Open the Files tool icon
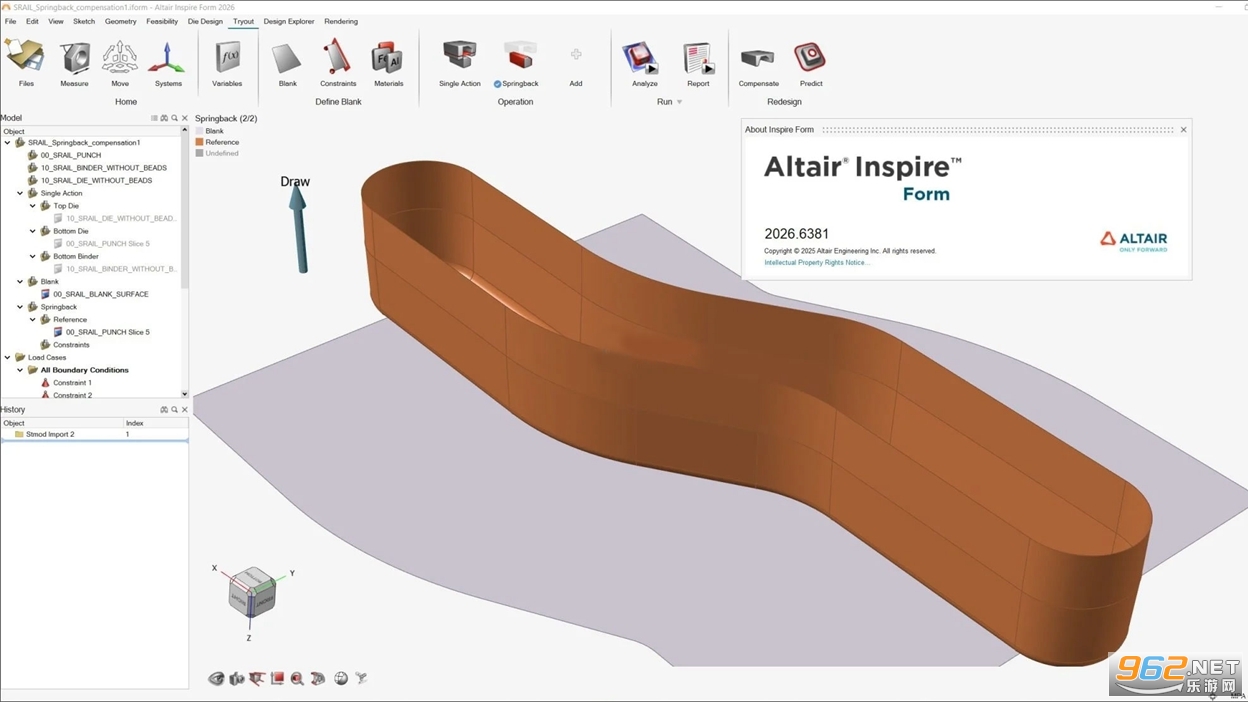 pos(26,57)
